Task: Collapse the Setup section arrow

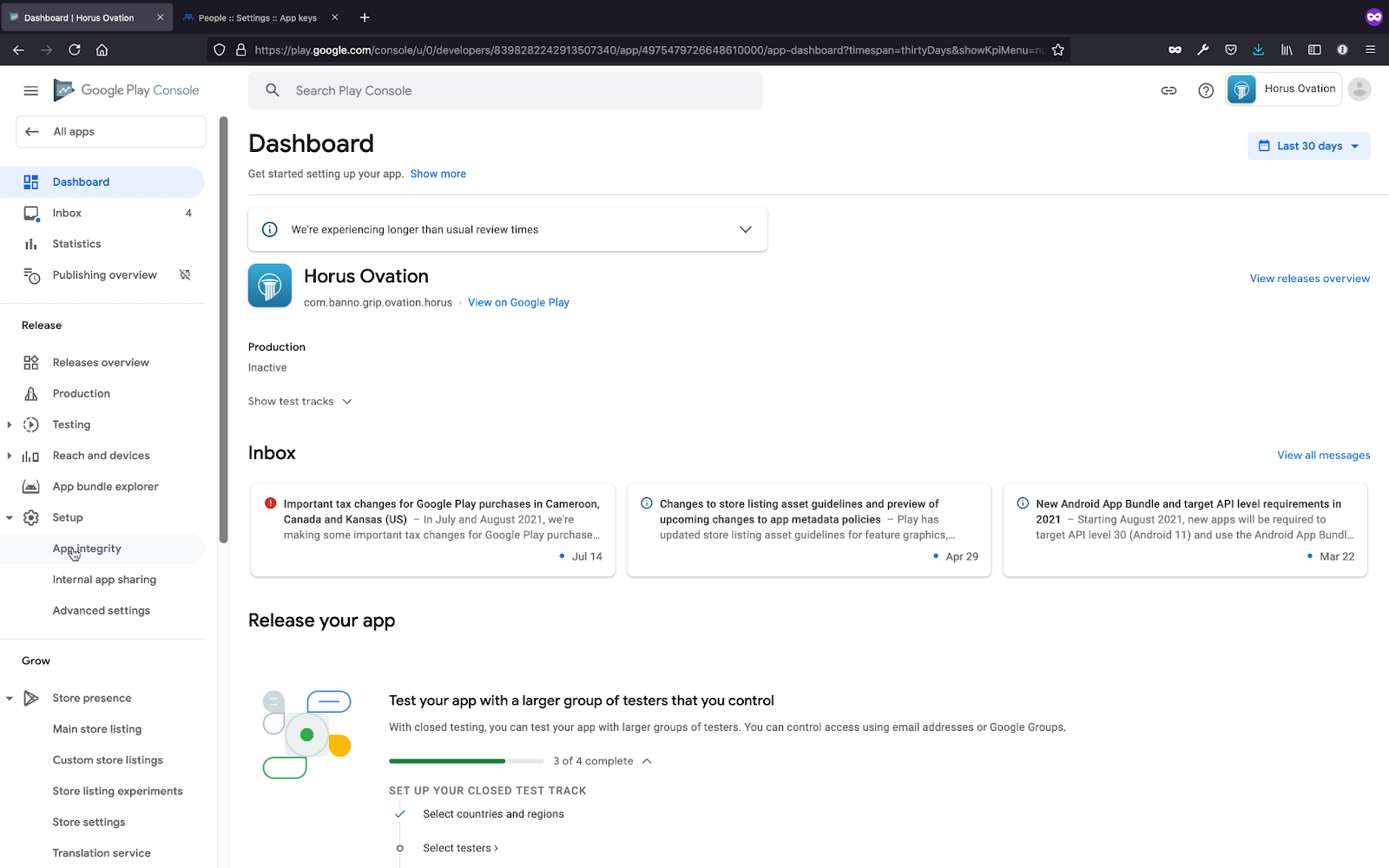Action: [10, 517]
